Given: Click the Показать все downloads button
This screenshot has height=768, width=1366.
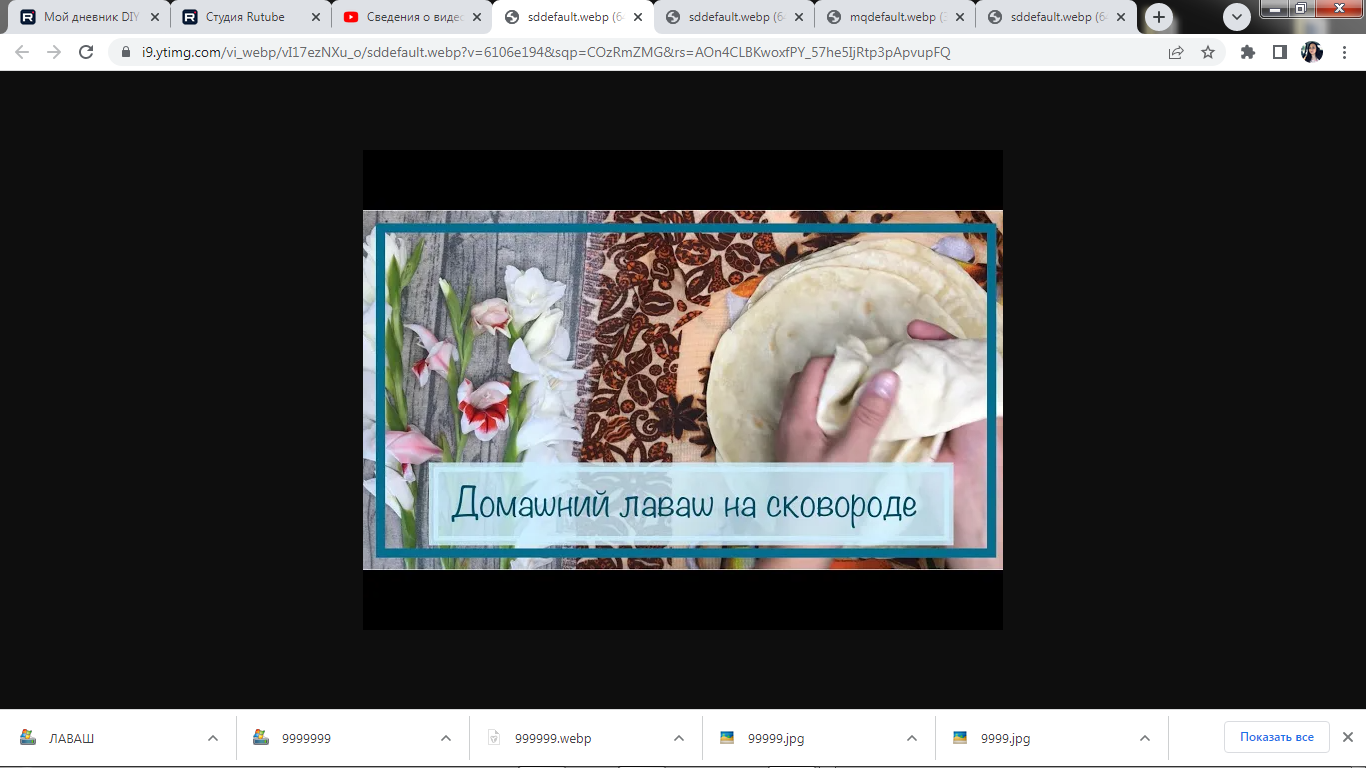Looking at the screenshot, I should 1277,737.
